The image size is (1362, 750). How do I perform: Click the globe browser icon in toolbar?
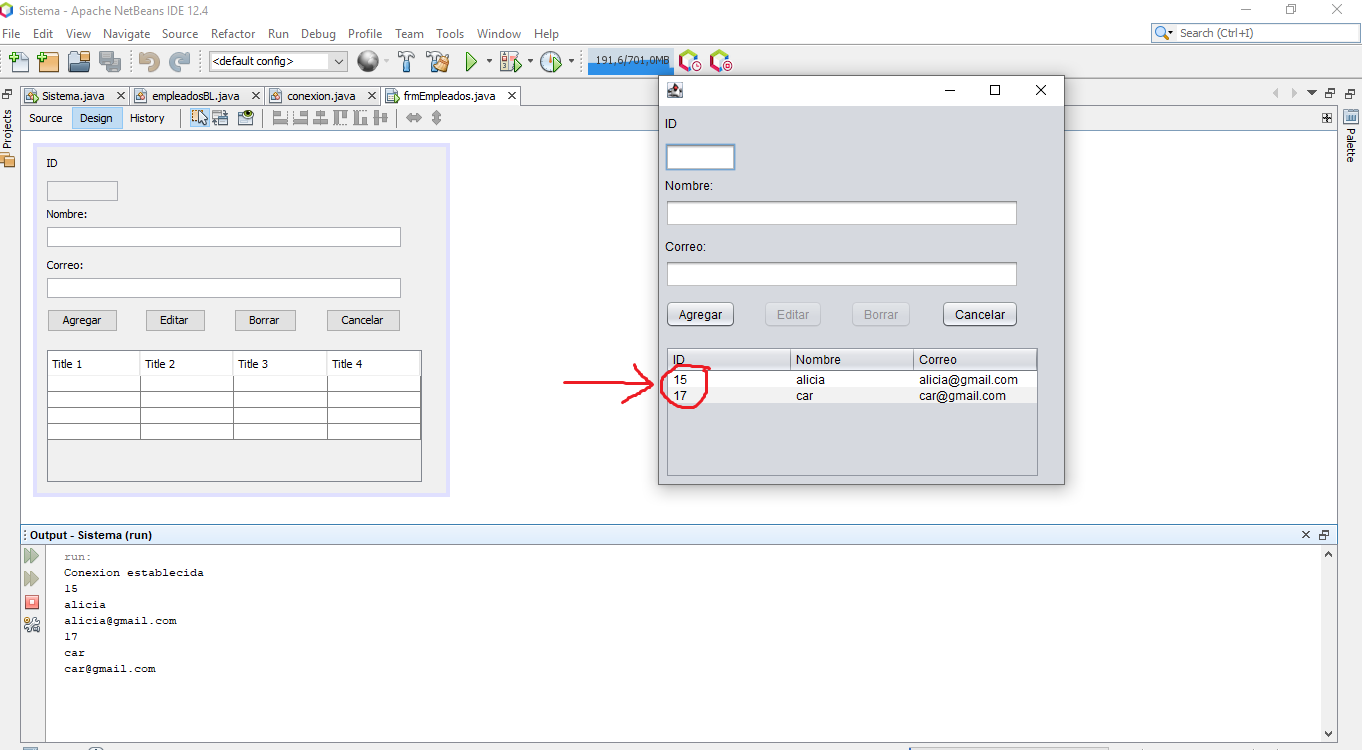[x=368, y=62]
